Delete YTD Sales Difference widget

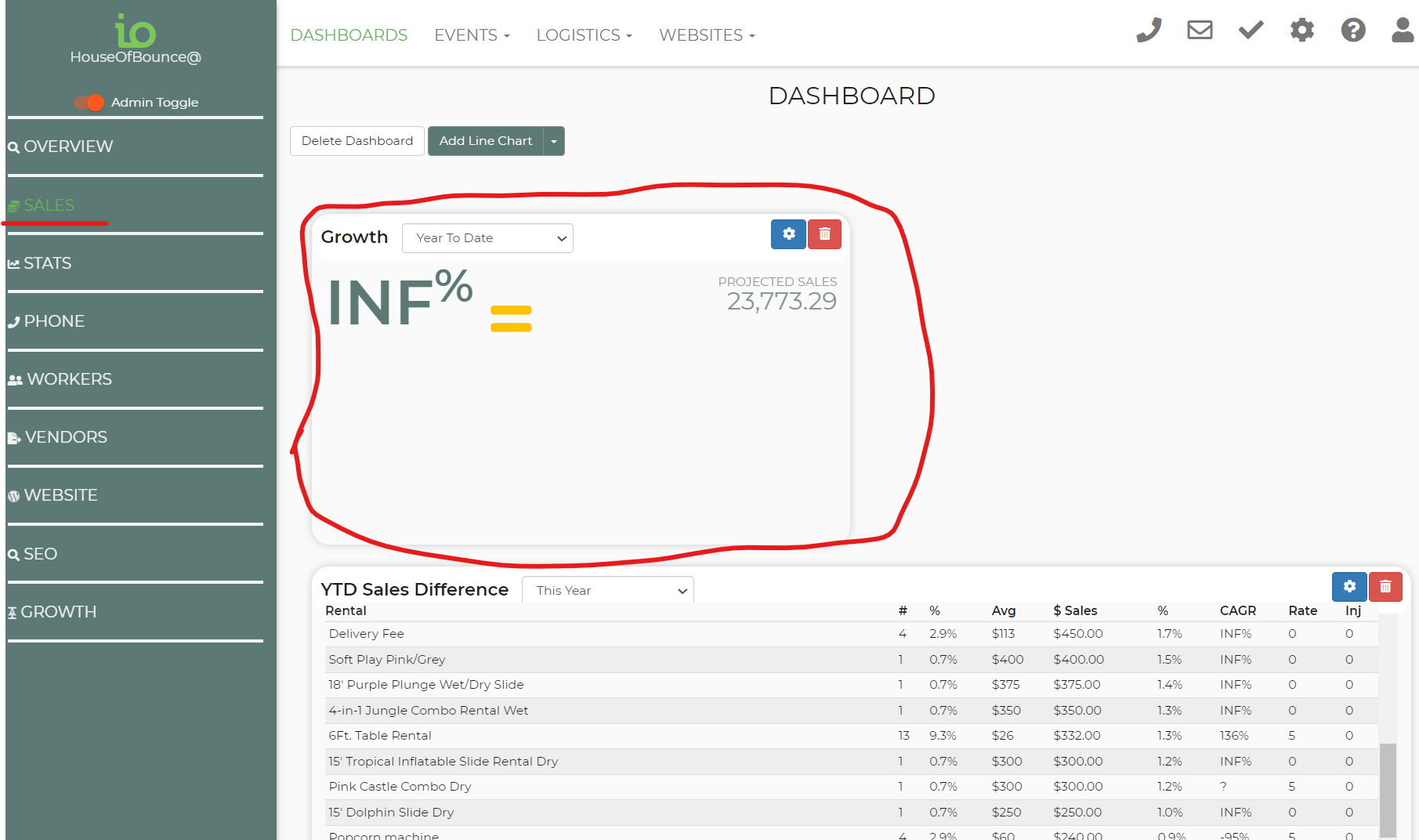(1385, 587)
